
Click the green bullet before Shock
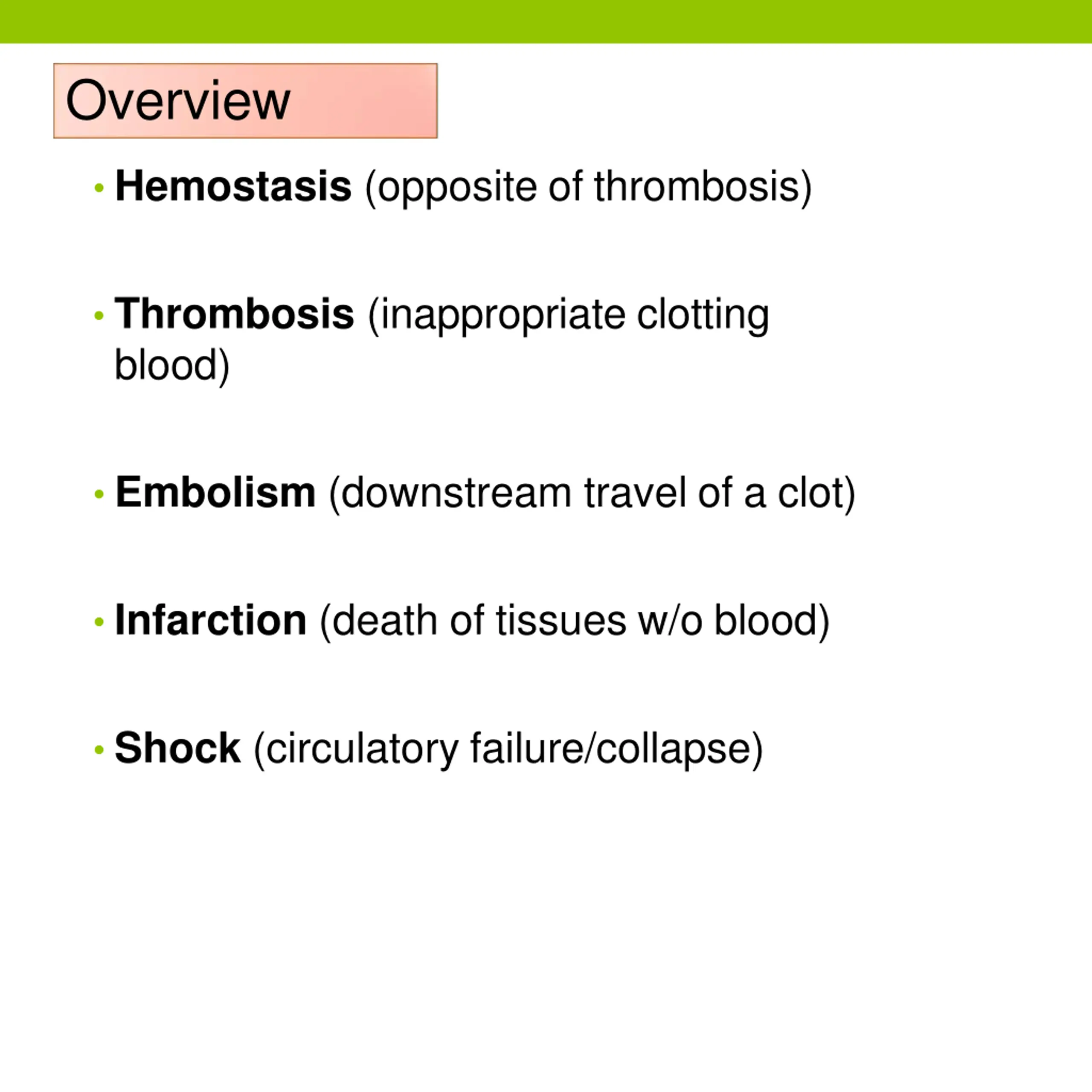[x=99, y=749]
